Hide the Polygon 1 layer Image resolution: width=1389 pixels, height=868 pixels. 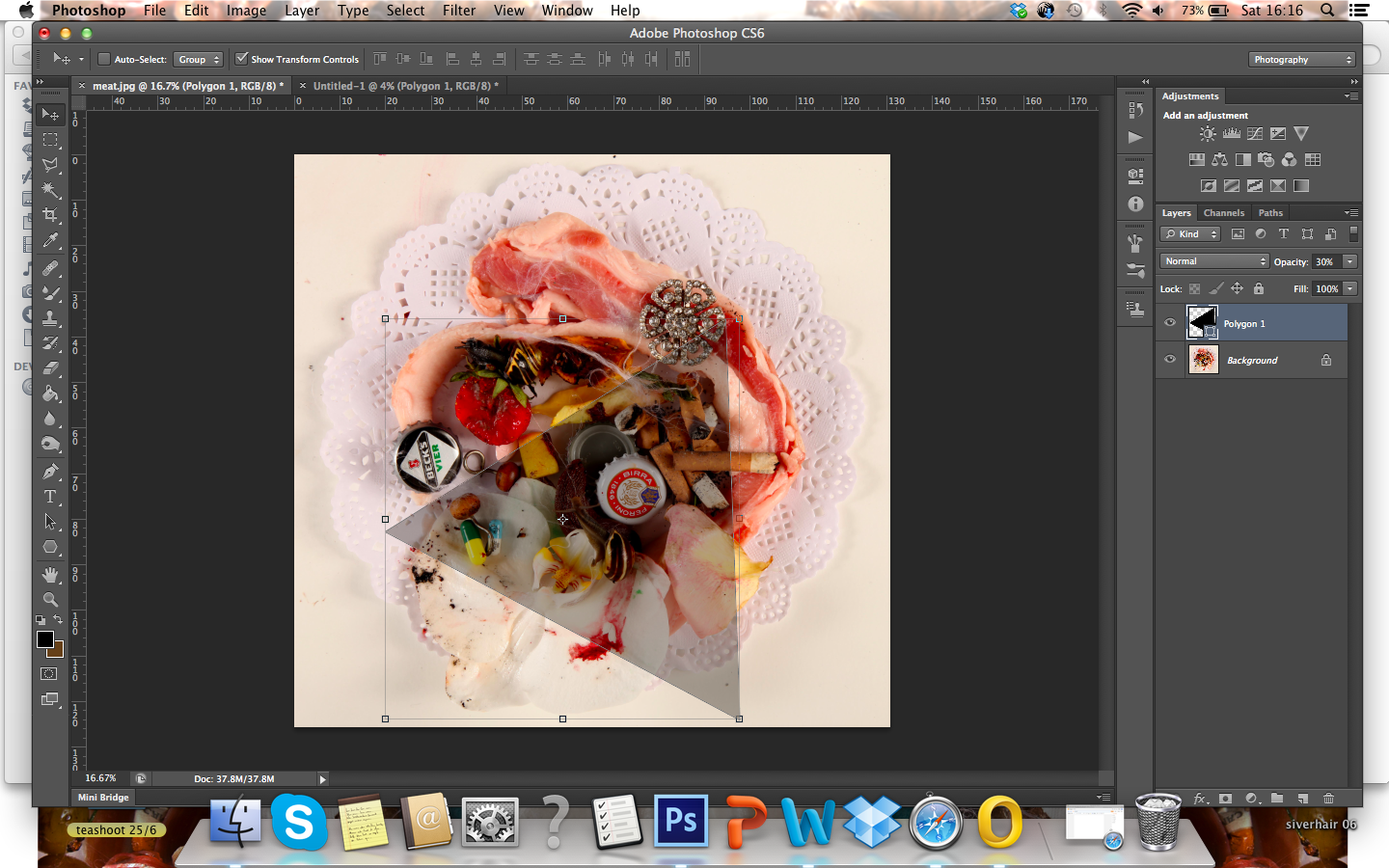[1169, 322]
